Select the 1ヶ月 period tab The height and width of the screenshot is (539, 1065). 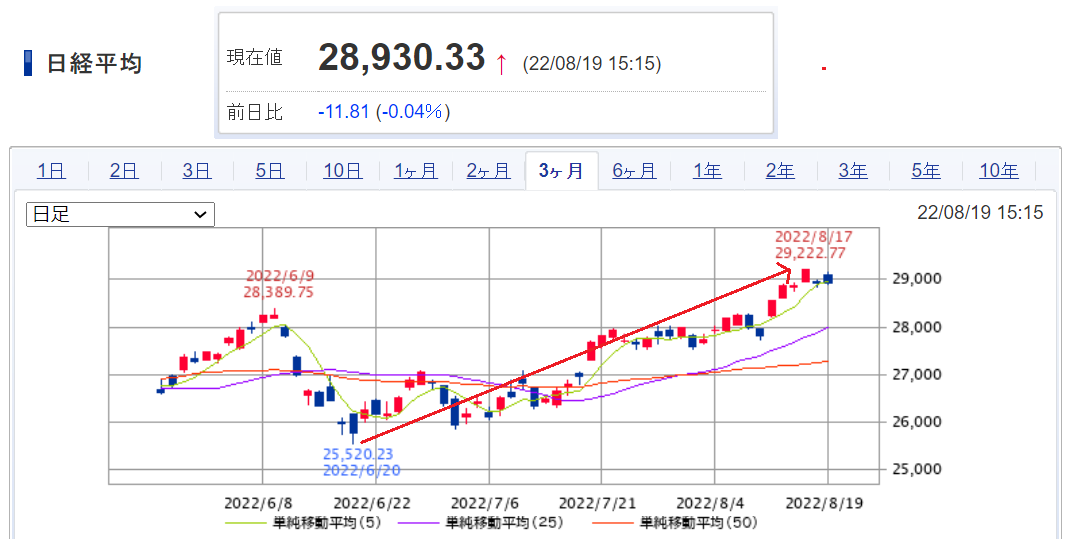416,170
